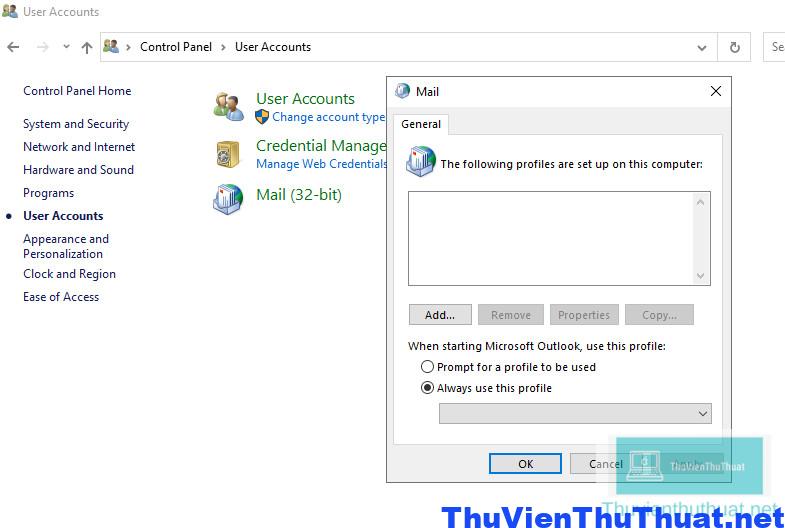Viewport: 785px width, 528px height.
Task: Open the recent locations chevron
Action: (66, 47)
